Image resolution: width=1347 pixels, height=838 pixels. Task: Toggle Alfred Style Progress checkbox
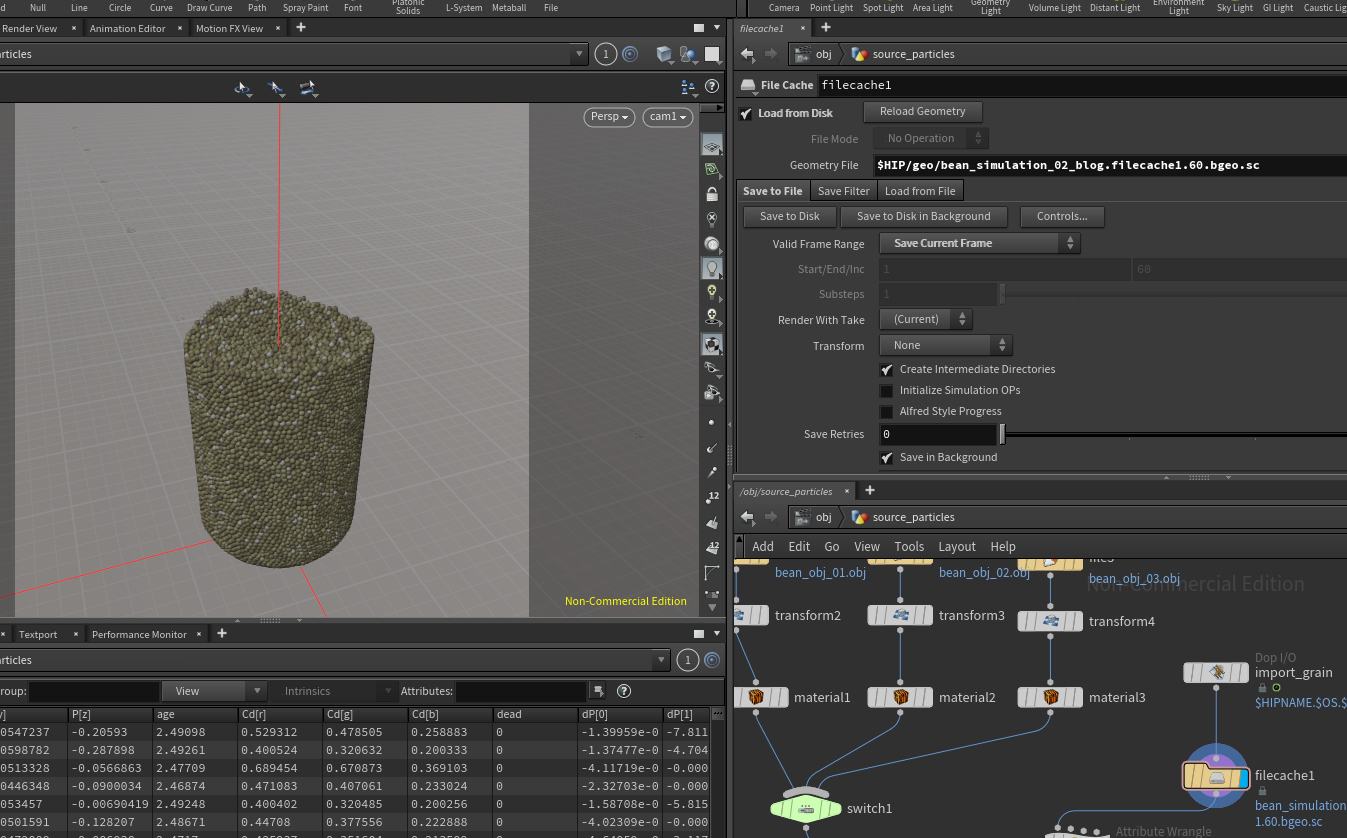tap(886, 412)
